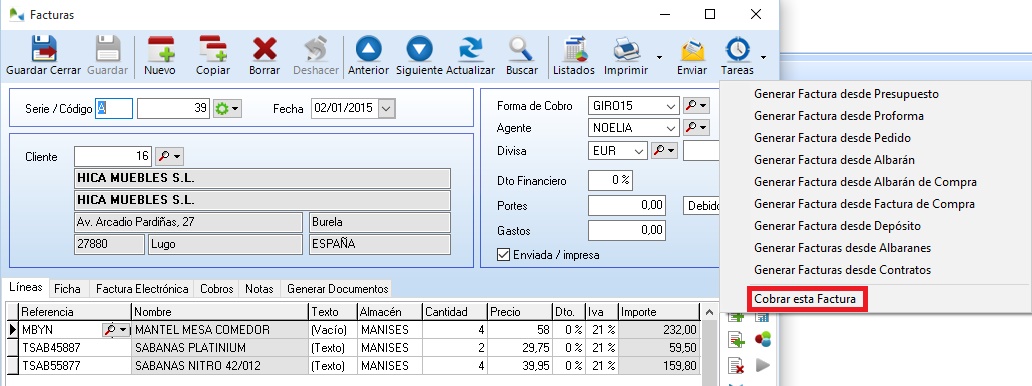Screen dimensions: 1032x386
Task: Click the colored circles icon beside the grid
Action: pyautogui.click(x=762, y=340)
